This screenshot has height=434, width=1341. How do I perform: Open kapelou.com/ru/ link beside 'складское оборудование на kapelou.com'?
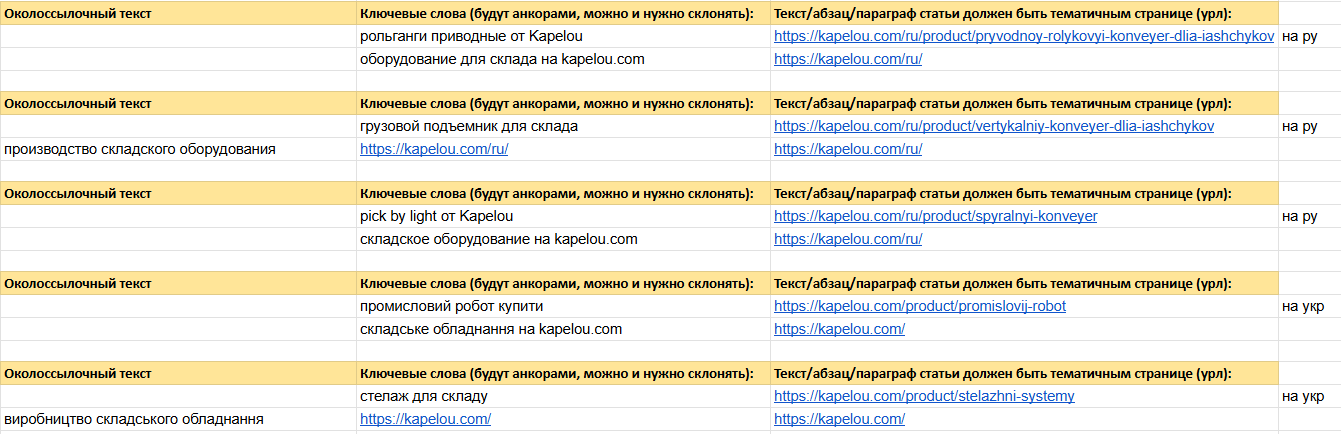(848, 239)
